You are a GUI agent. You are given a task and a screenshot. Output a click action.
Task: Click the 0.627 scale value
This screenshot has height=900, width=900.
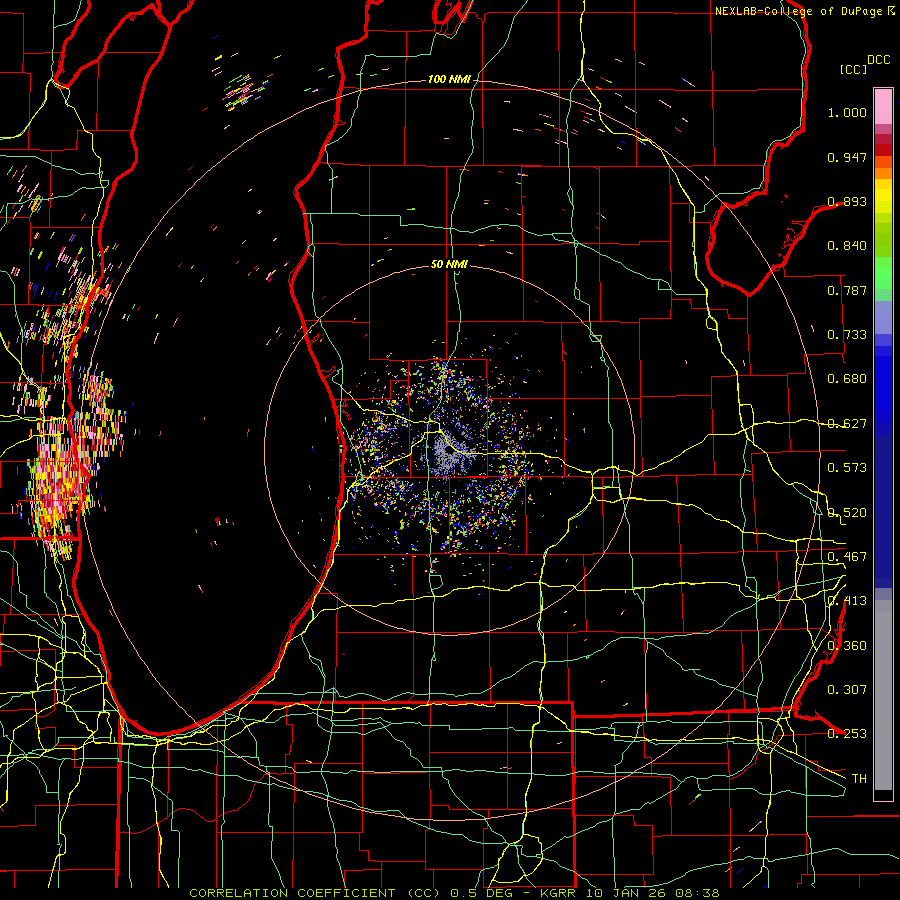click(x=847, y=424)
